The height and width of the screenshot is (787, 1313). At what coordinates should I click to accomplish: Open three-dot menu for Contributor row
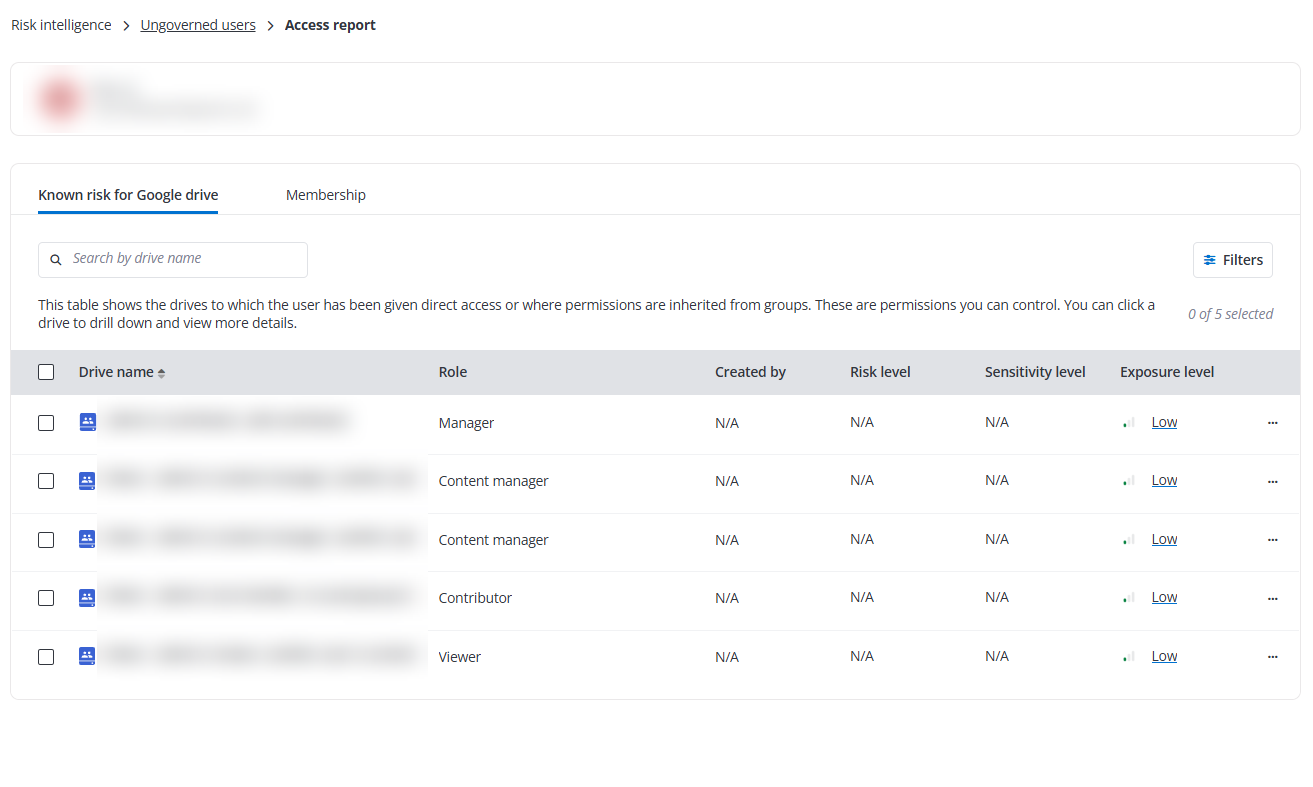point(1272,598)
